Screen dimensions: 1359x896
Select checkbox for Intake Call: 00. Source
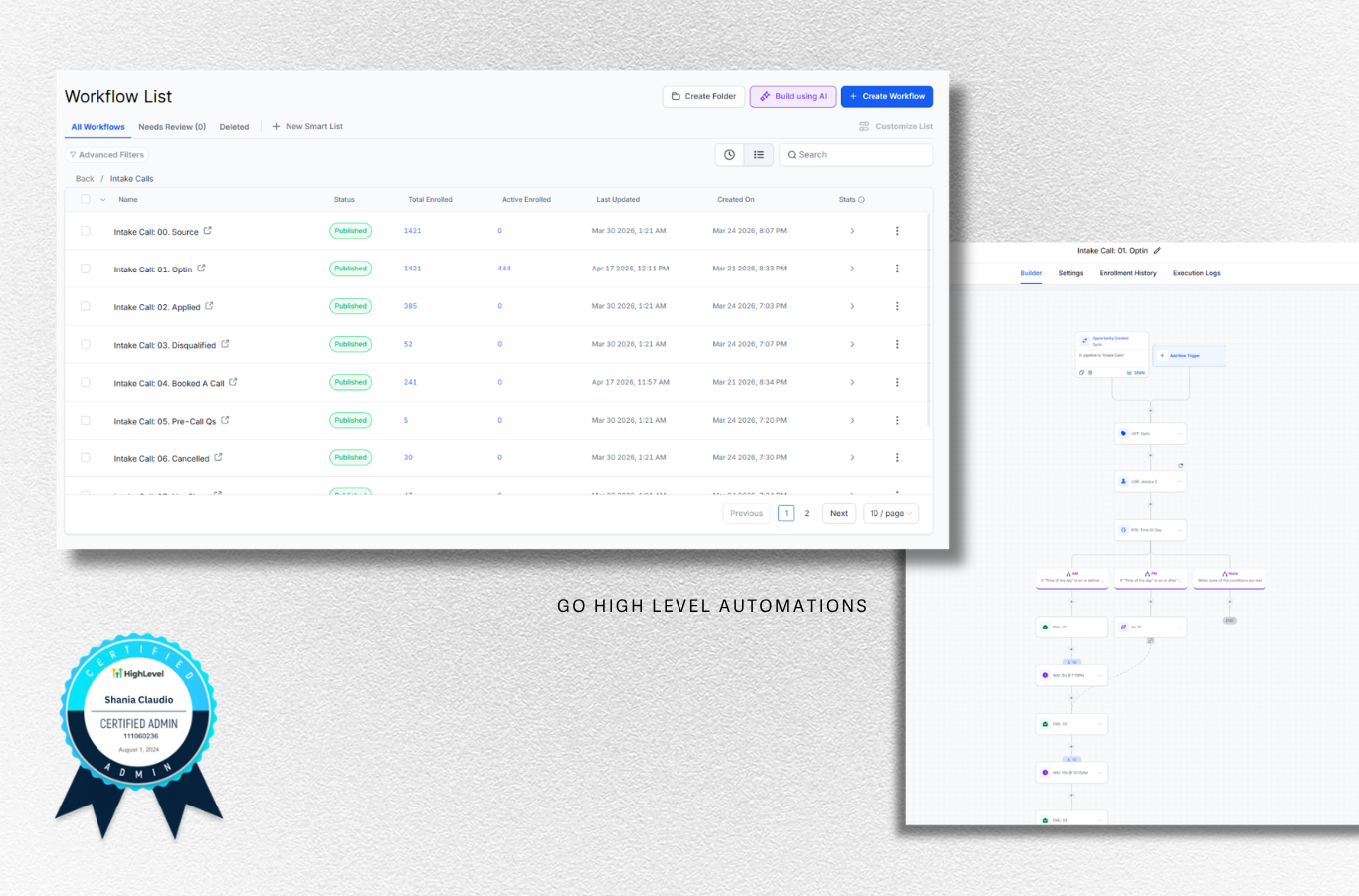86,231
